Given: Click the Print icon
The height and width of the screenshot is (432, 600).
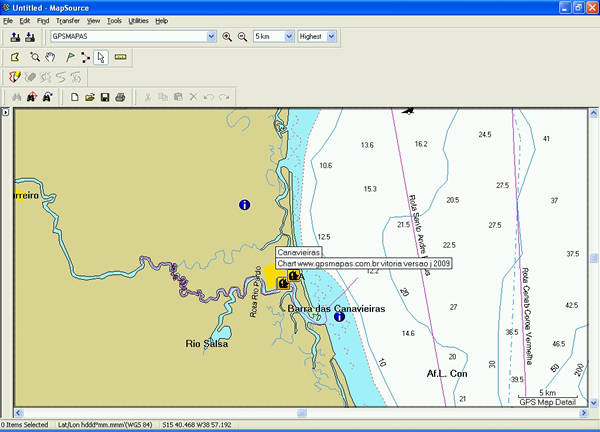Looking at the screenshot, I should (x=119, y=97).
